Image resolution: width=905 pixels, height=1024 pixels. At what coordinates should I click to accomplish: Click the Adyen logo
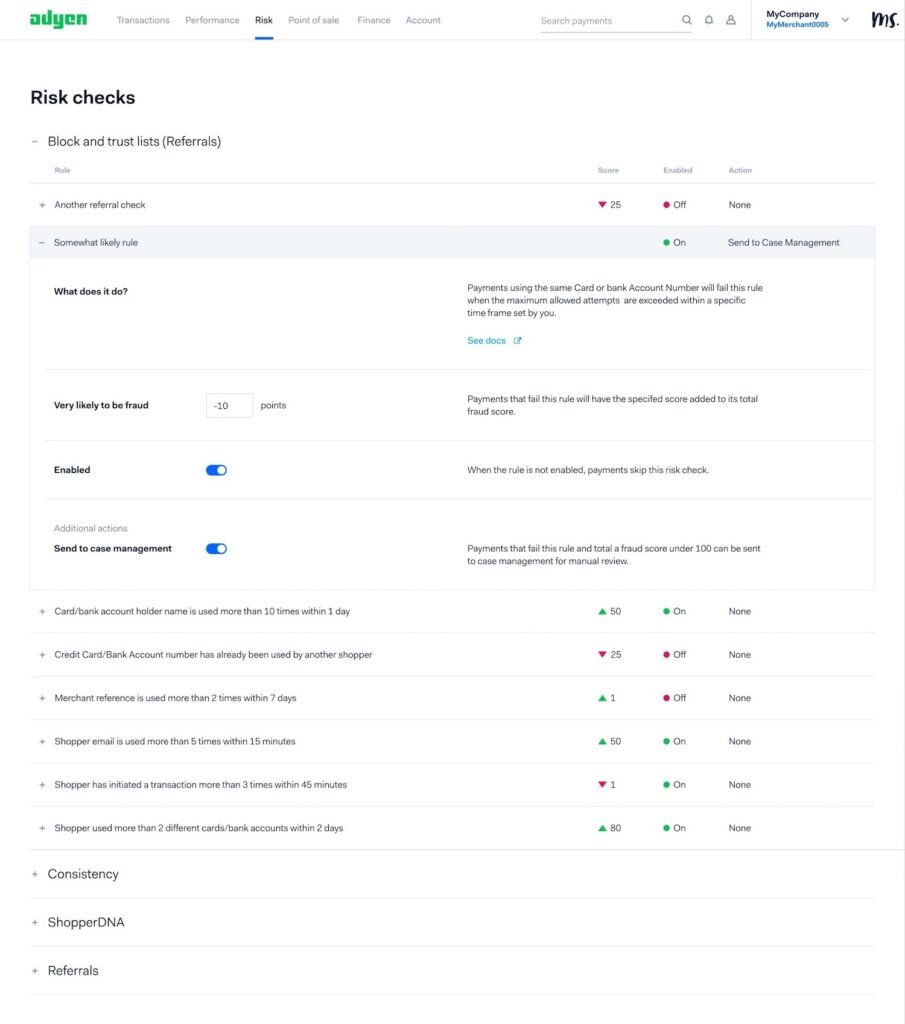(x=58, y=20)
